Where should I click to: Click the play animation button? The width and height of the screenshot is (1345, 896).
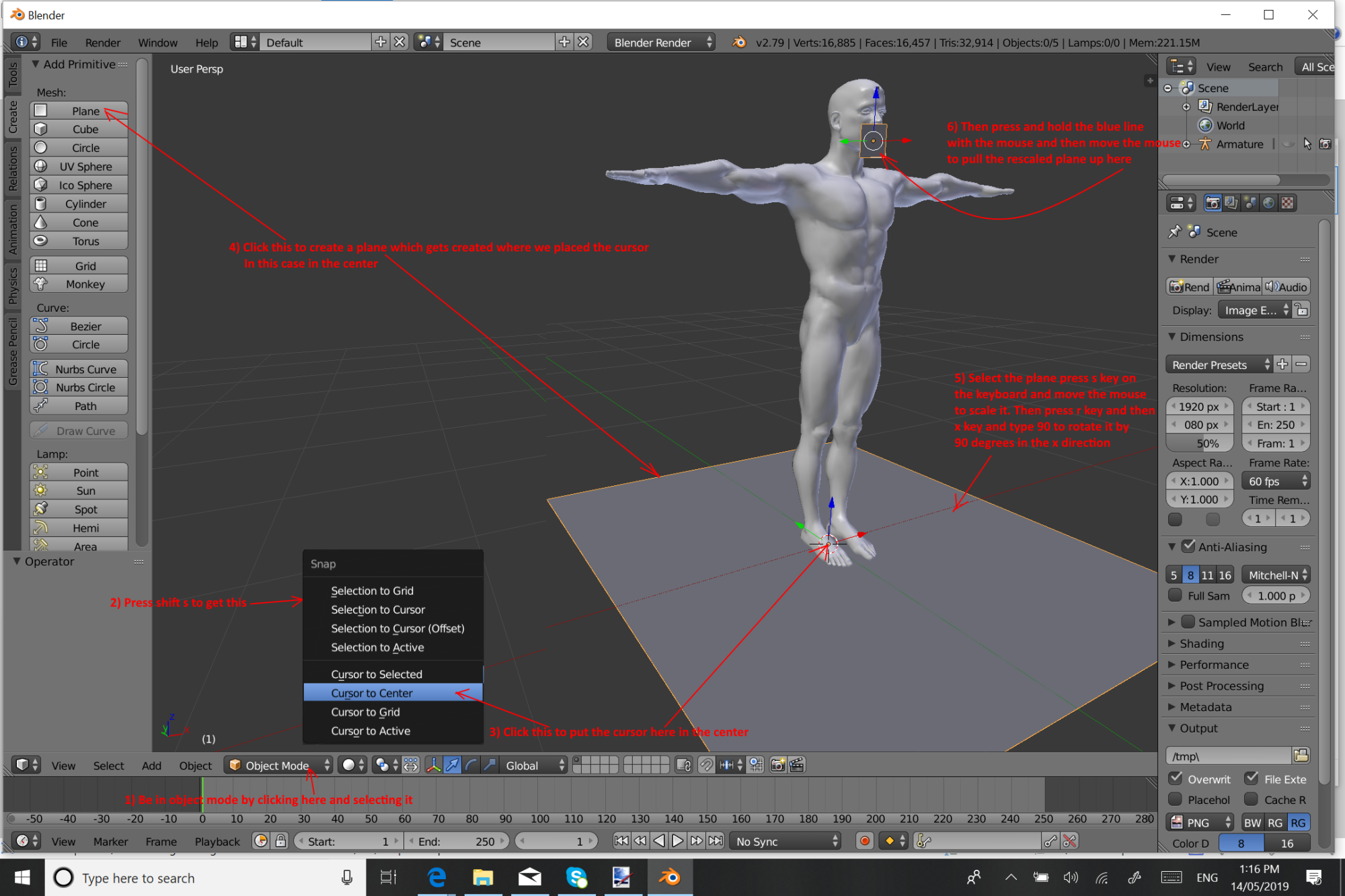(678, 841)
